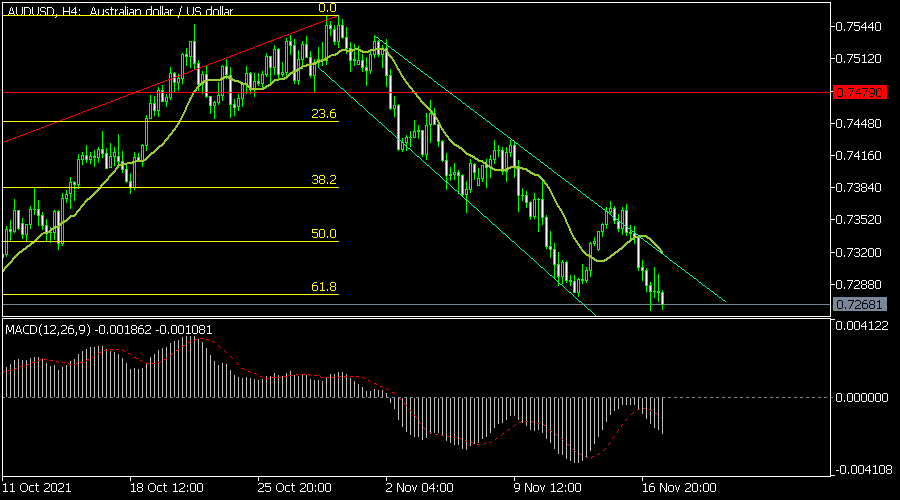Click the Fibonacci 50.0 level label
This screenshot has height=500, width=900.
tap(324, 234)
